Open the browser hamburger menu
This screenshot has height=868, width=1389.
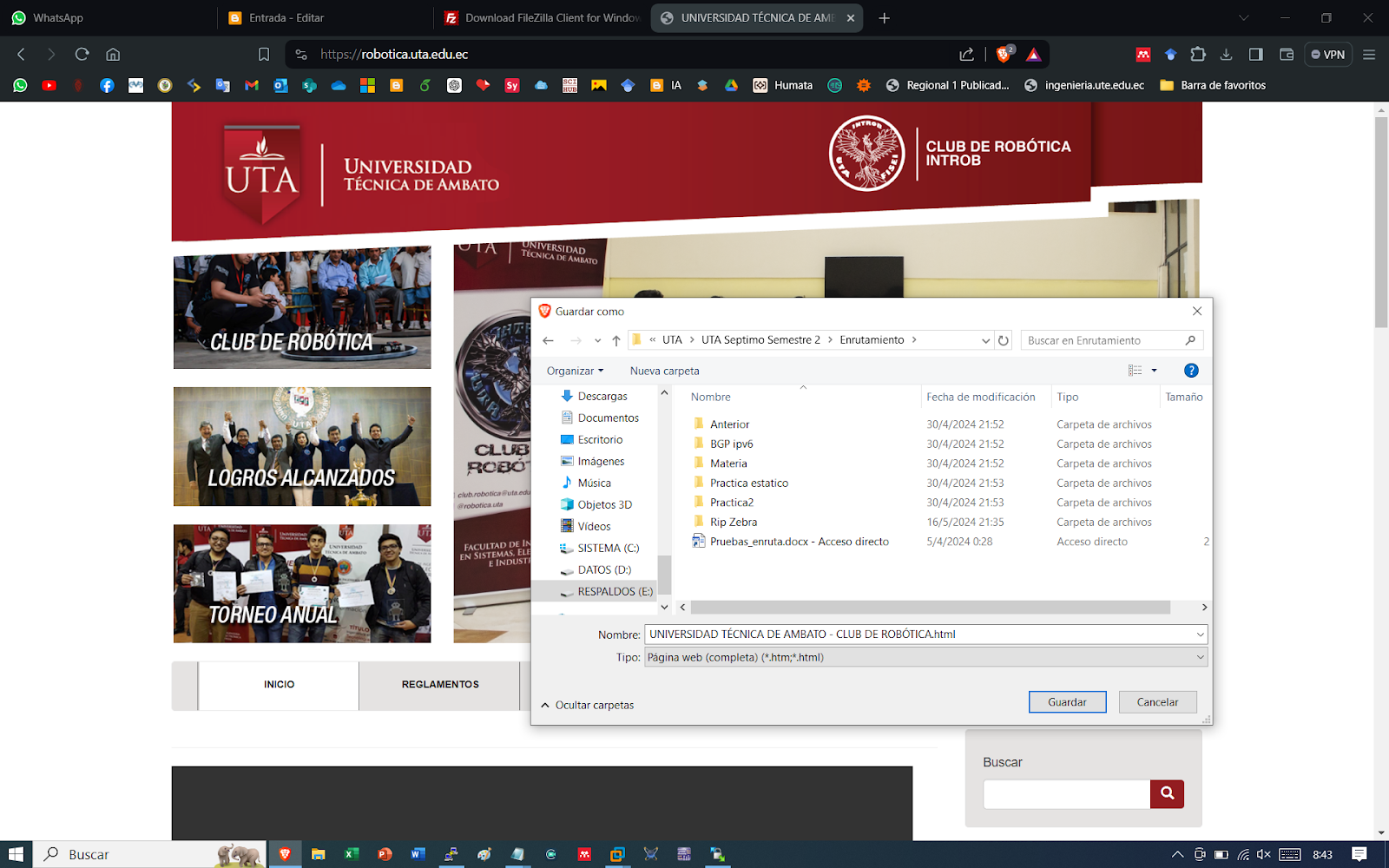click(x=1369, y=54)
